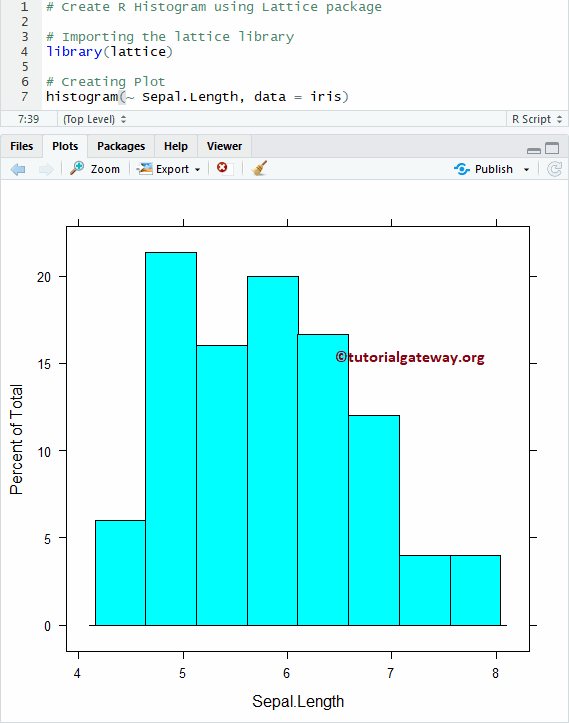The height and width of the screenshot is (723, 569).
Task: Click the Sepal.Length axis label
Action: pos(298,701)
